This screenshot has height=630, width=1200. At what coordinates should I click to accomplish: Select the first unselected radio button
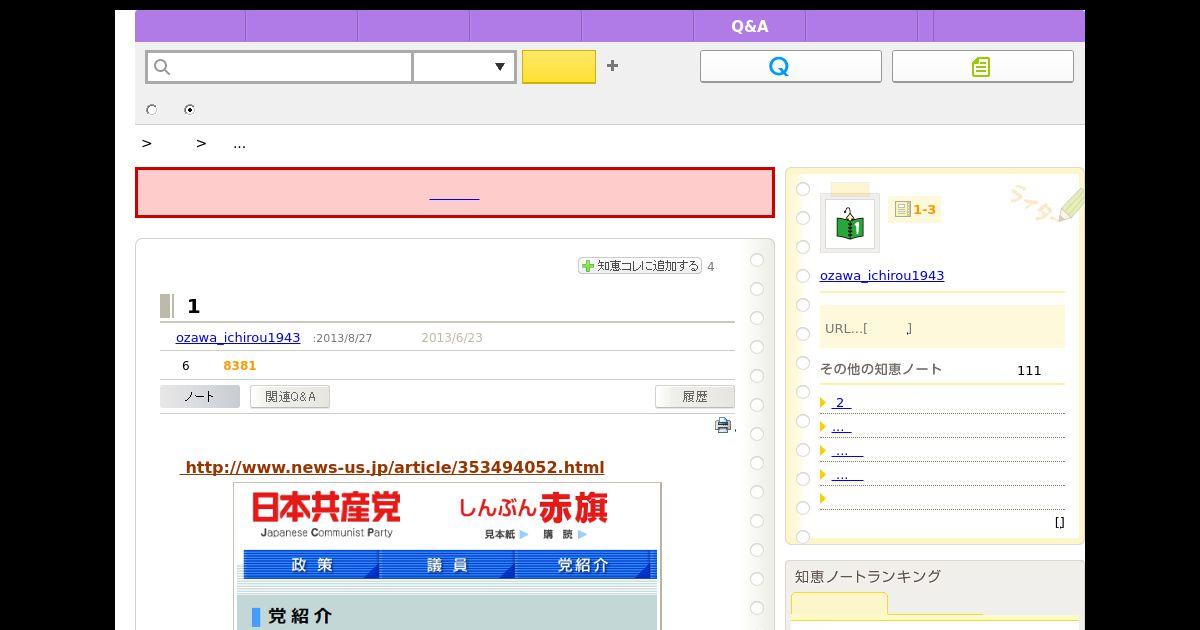tap(152, 110)
